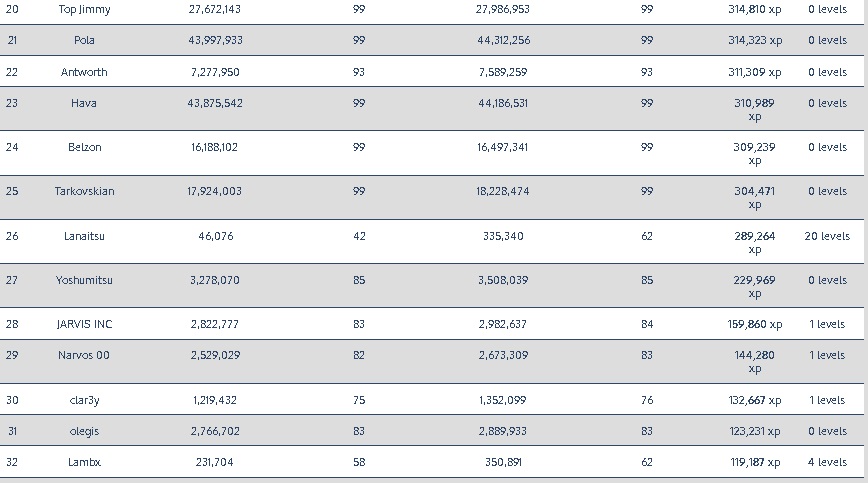Image resolution: width=868 pixels, height=483 pixels.
Task: Select player name olegis
Action: tap(84, 431)
